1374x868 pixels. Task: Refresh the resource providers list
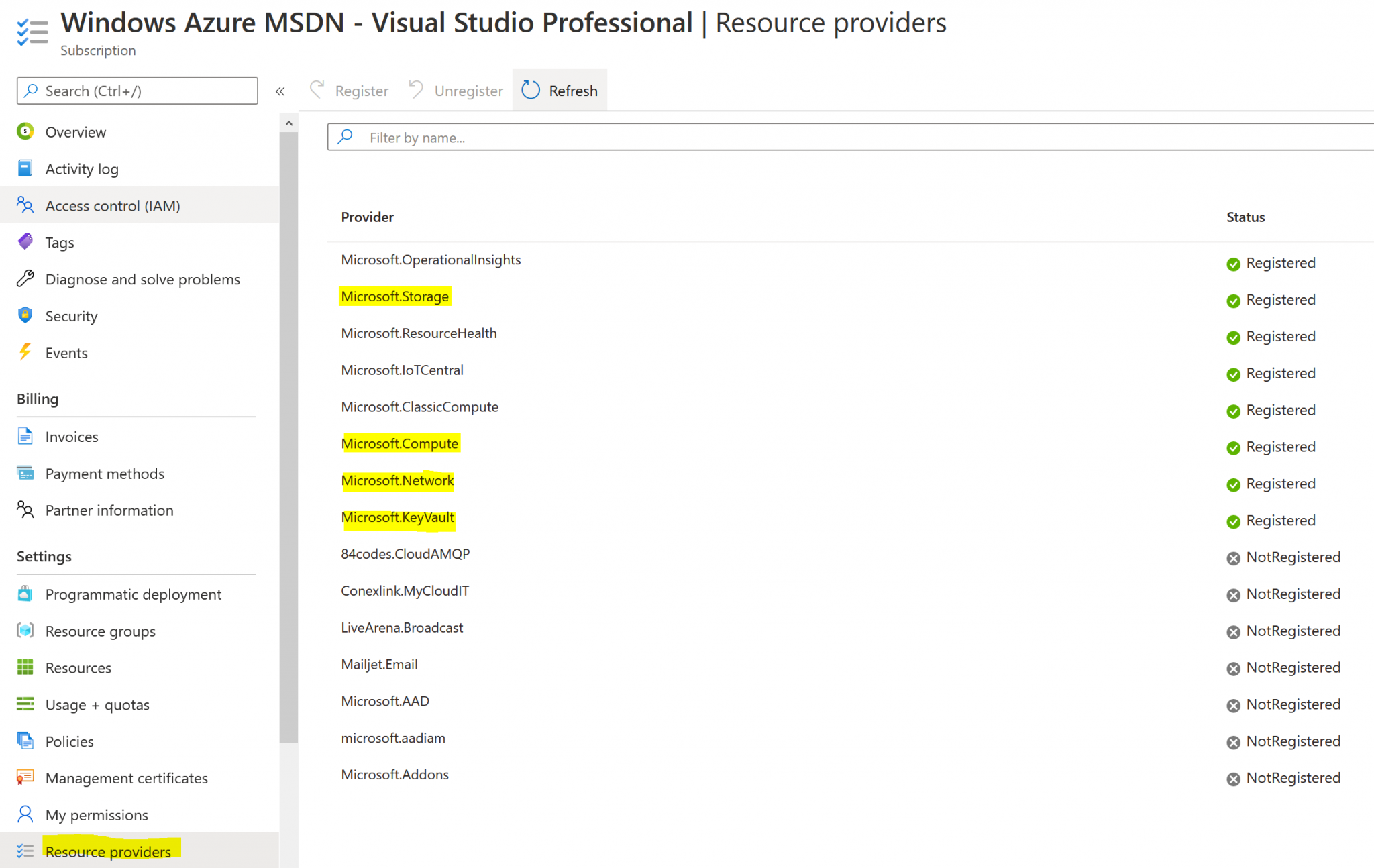560,90
